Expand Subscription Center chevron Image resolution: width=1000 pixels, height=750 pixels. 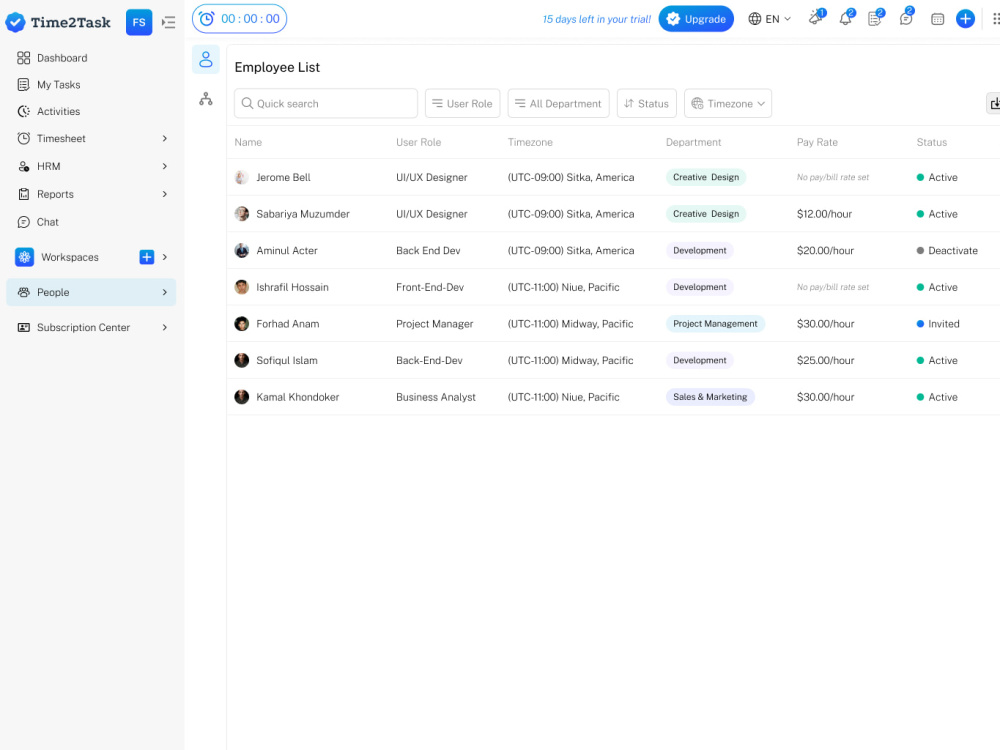165,327
